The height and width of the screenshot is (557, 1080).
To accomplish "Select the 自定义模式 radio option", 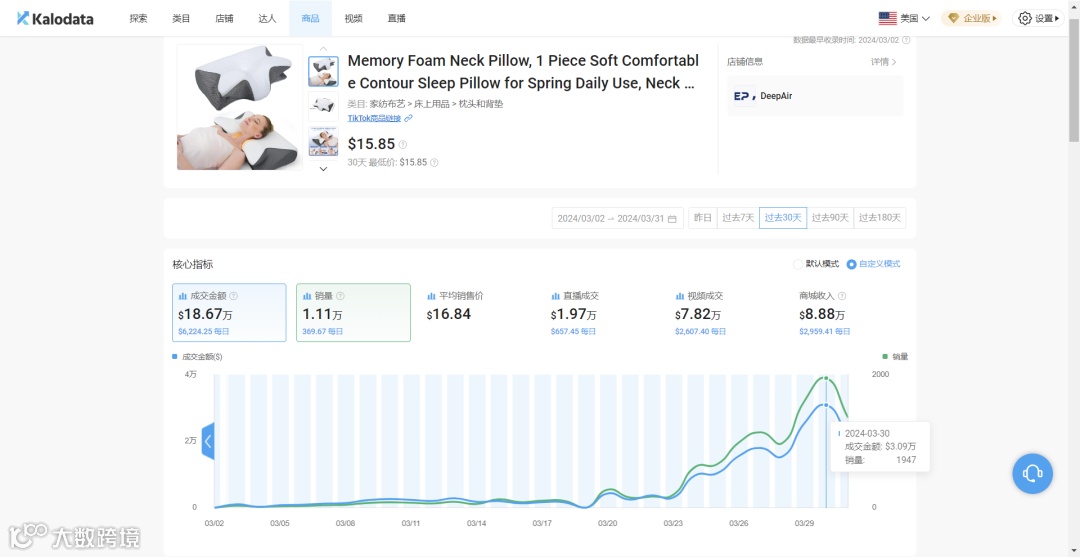I will pos(851,264).
